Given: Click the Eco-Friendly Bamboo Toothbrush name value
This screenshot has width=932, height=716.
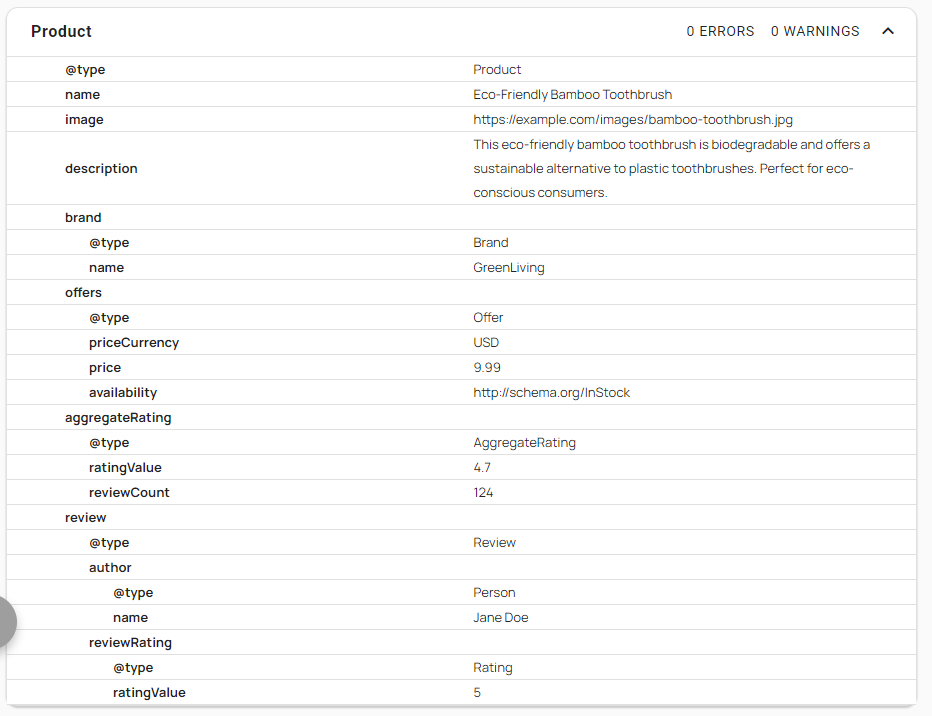Looking at the screenshot, I should (572, 94).
